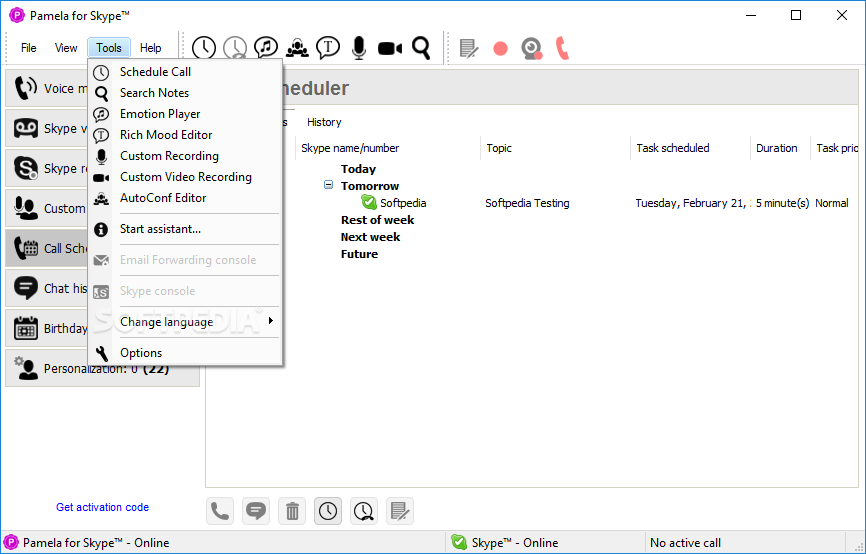
Task: Click the microphone Custom Recording toolbar icon
Action: point(359,48)
